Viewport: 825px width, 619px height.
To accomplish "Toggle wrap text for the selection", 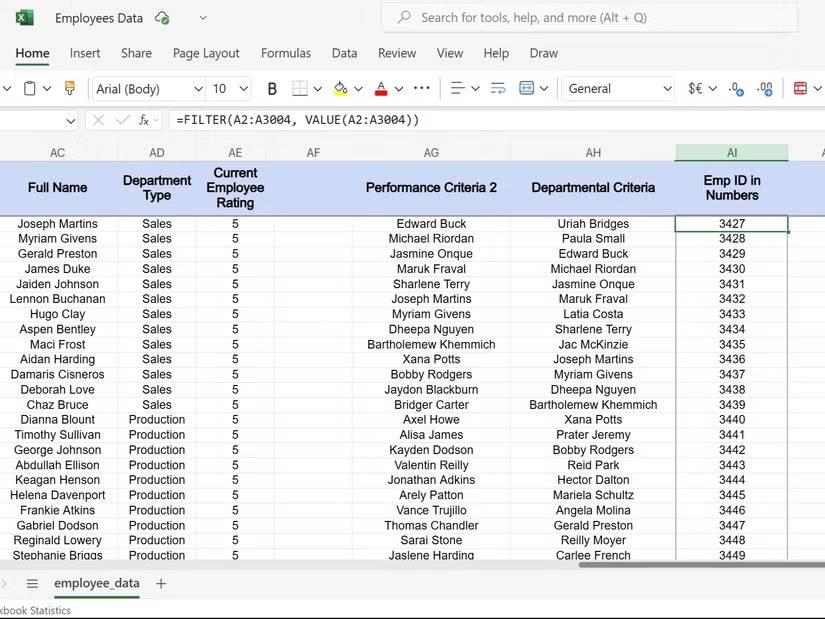I will 497,89.
